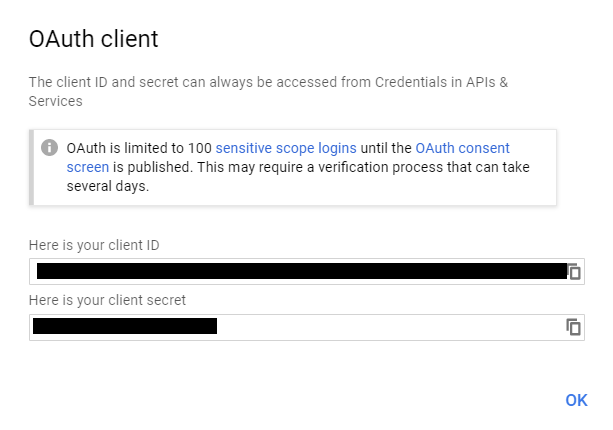Click the redacted client ID value
Viewport: 613px width, 430px height.
(x=302, y=271)
